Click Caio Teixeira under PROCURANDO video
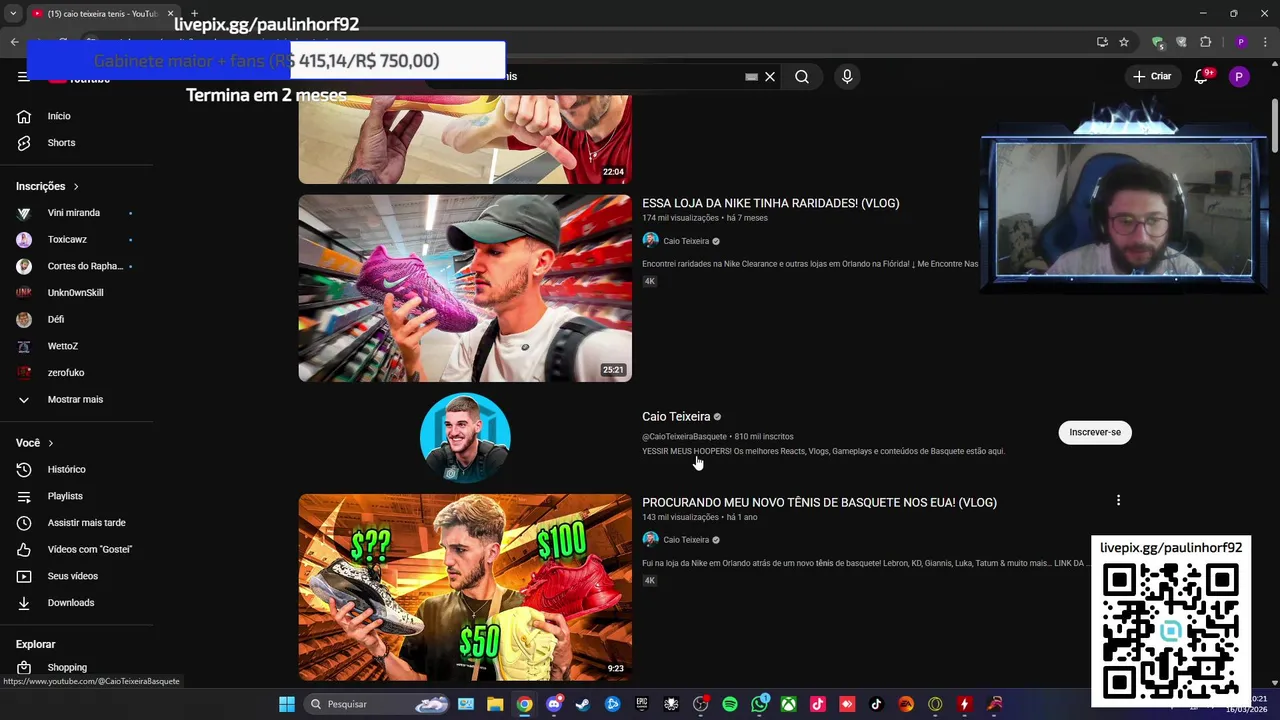This screenshot has width=1280, height=720. pyautogui.click(x=686, y=540)
